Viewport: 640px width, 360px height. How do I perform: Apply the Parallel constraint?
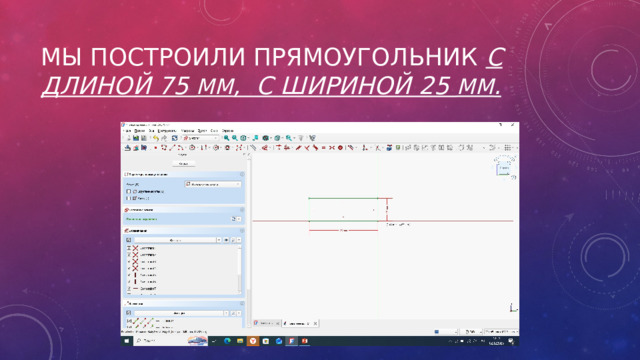[x=299, y=148]
